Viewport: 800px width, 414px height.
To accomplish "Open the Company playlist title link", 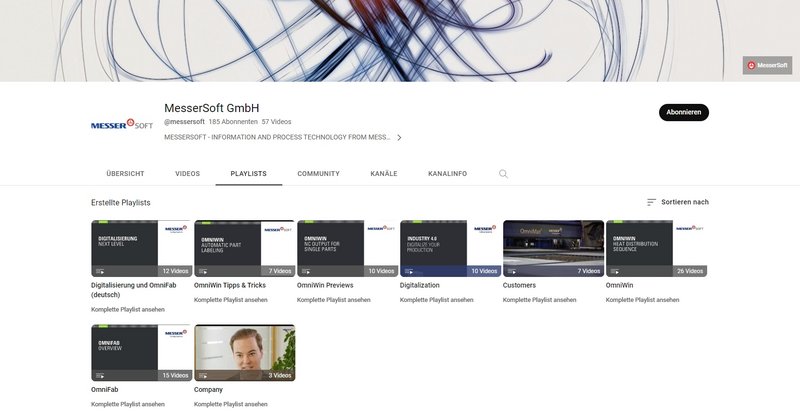I will [x=208, y=389].
